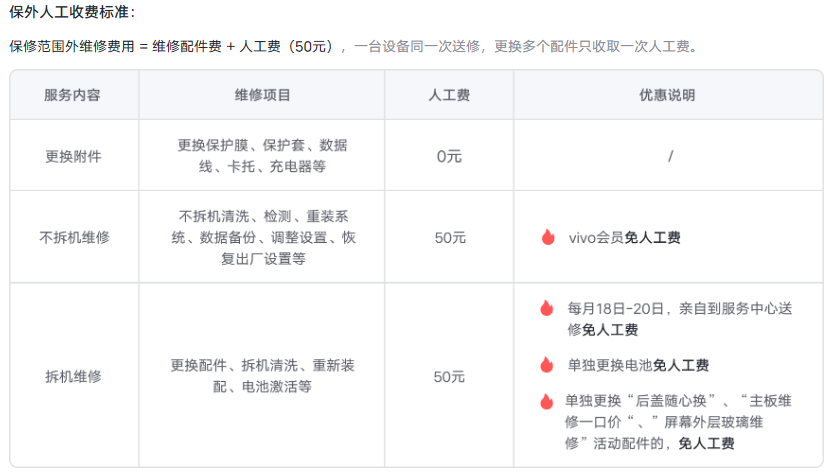
Task: Click the 保外人工收费标准 heading
Action: (72, 12)
